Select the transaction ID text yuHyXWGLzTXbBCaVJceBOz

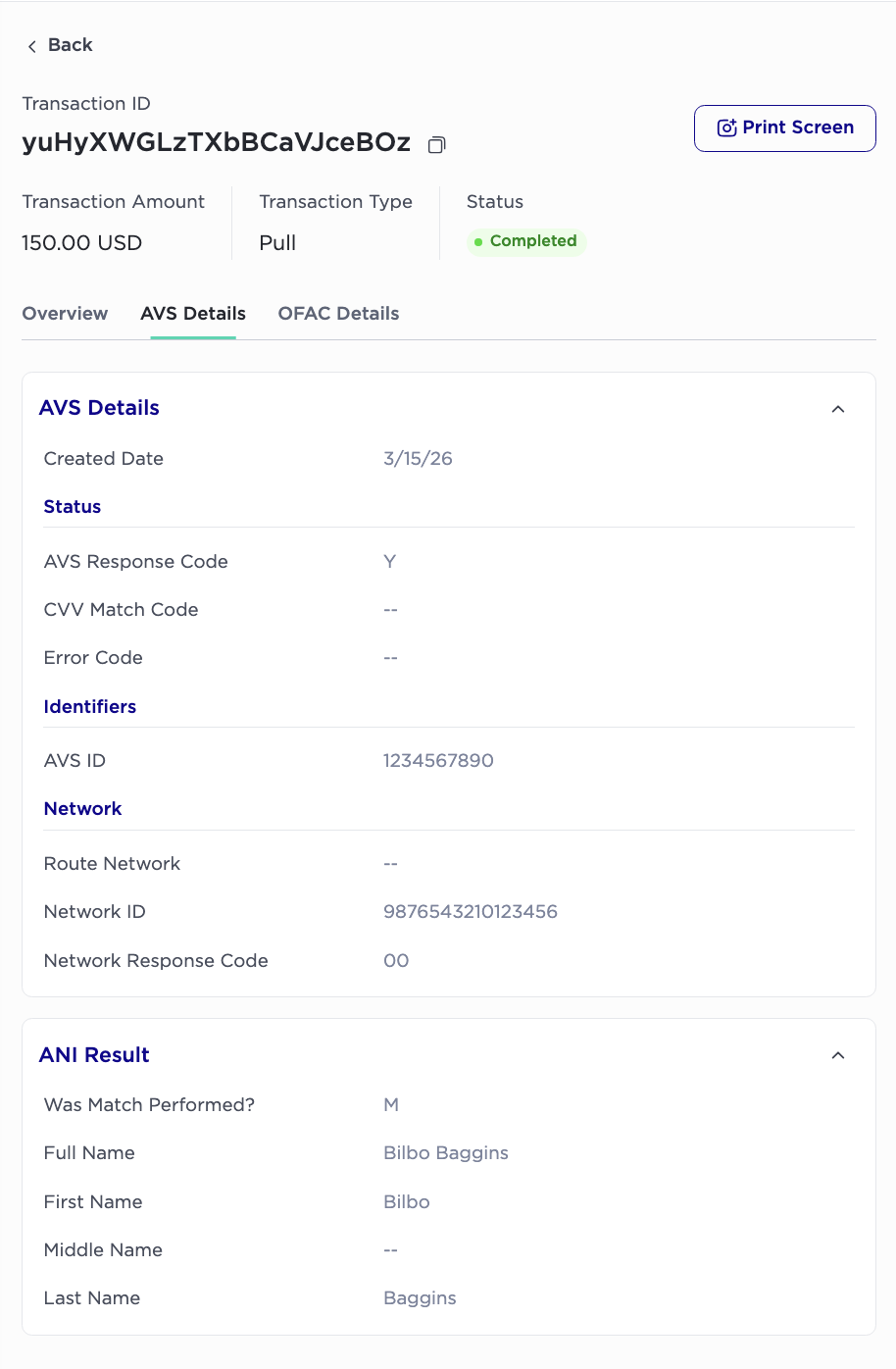point(217,142)
